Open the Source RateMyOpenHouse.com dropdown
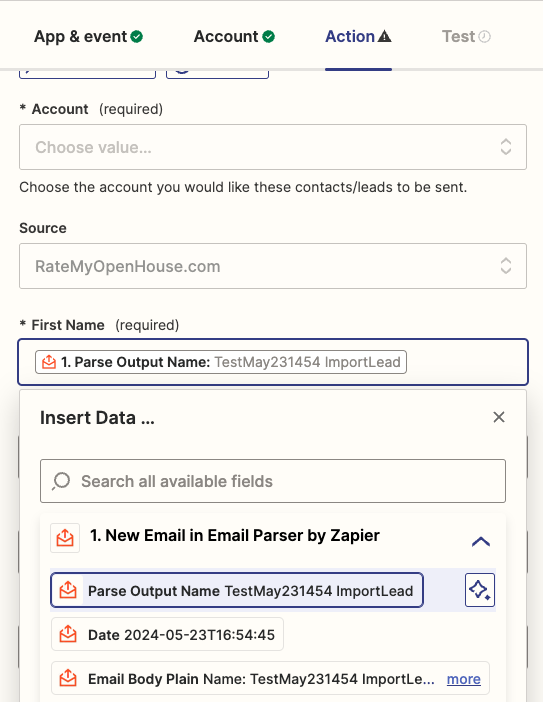This screenshot has height=702, width=543. click(273, 266)
